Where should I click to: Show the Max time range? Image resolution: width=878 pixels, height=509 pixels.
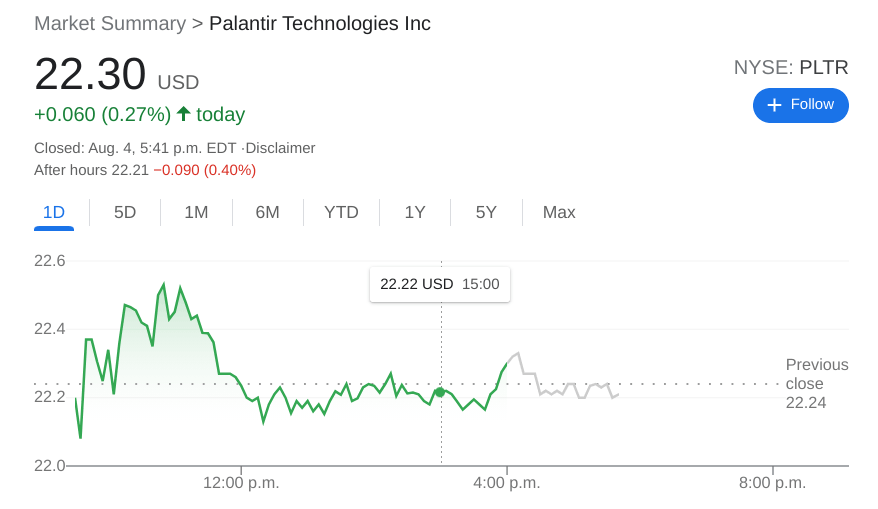559,212
